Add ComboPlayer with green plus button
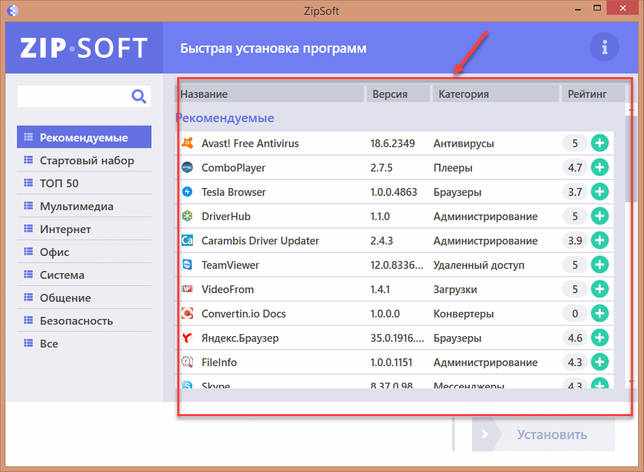Viewport: 644px width, 472px height. [x=600, y=167]
